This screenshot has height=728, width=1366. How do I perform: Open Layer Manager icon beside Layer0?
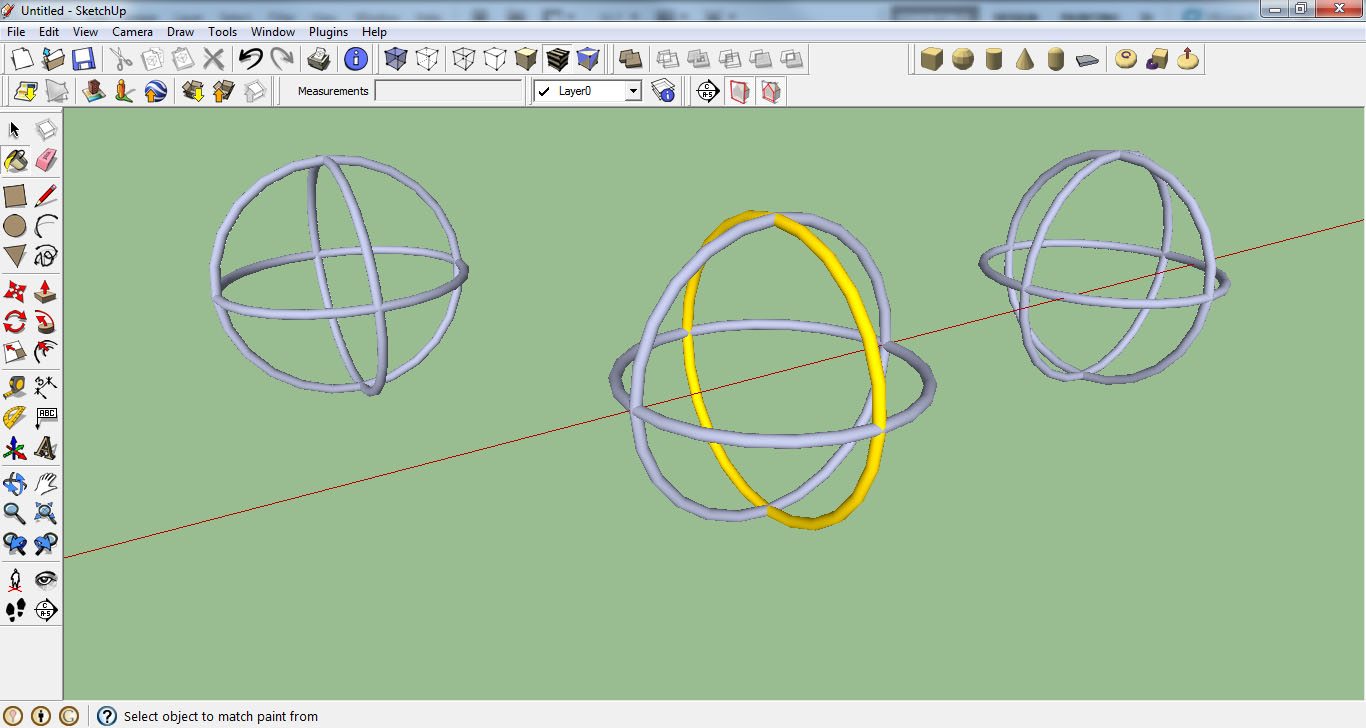pyautogui.click(x=663, y=92)
